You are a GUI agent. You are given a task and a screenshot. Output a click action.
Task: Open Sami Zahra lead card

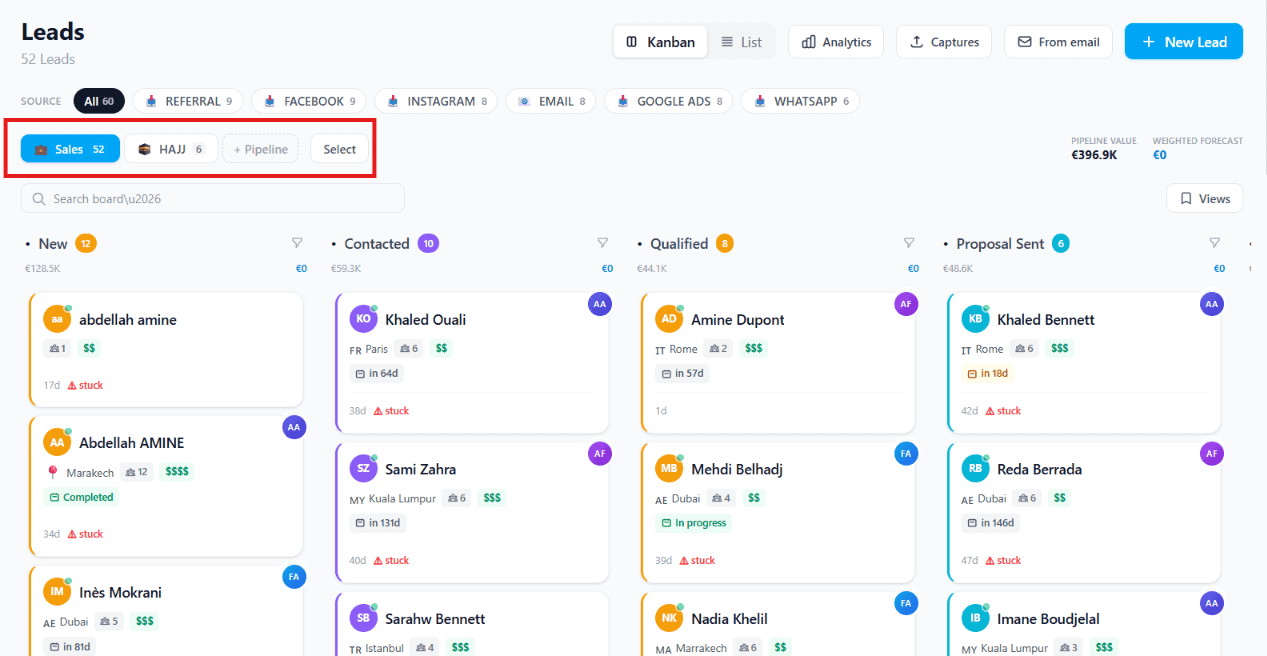pos(472,513)
